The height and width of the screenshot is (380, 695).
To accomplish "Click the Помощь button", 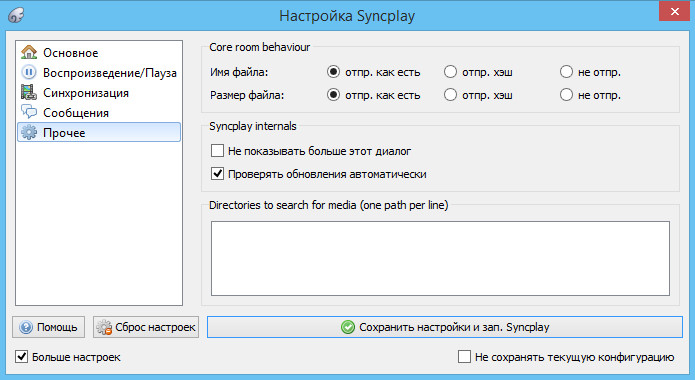I will [x=48, y=327].
